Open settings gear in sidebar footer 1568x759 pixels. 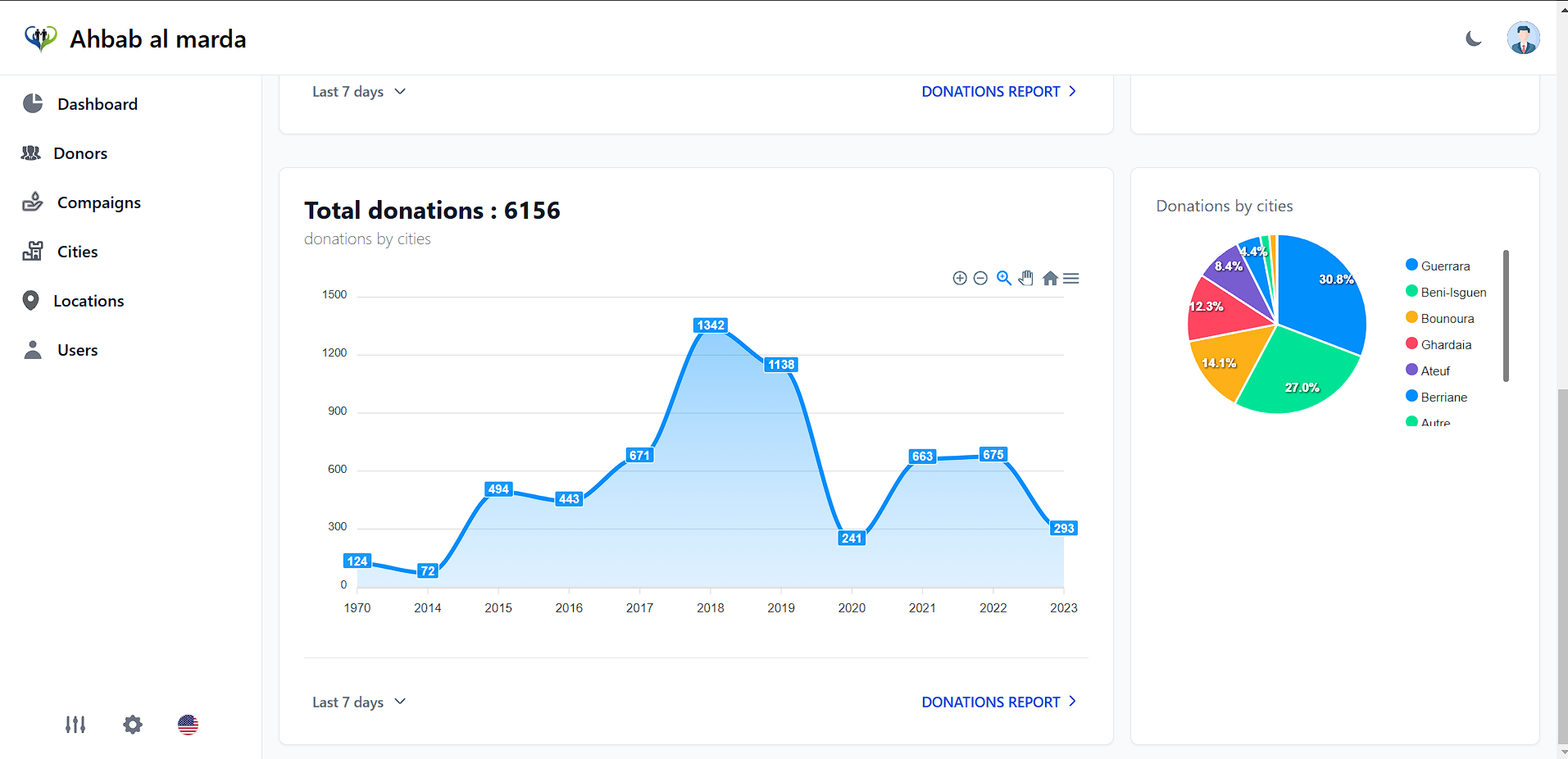(x=133, y=725)
